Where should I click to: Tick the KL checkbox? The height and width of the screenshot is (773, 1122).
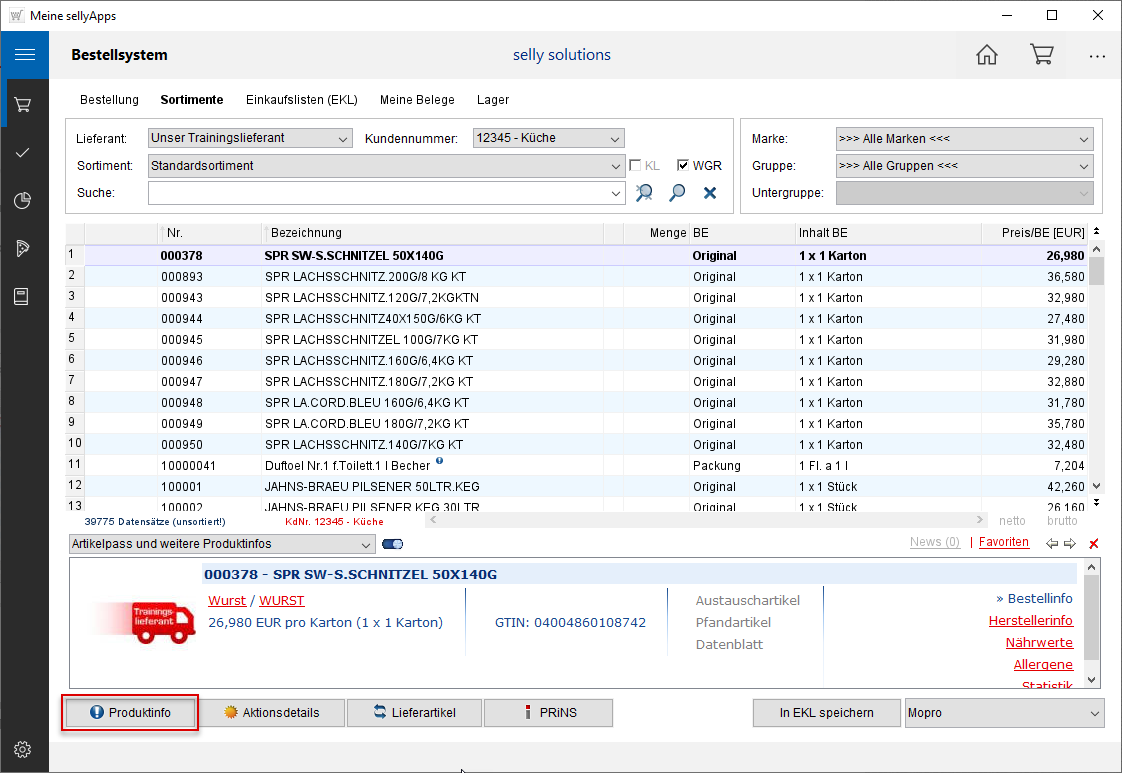coord(636,166)
